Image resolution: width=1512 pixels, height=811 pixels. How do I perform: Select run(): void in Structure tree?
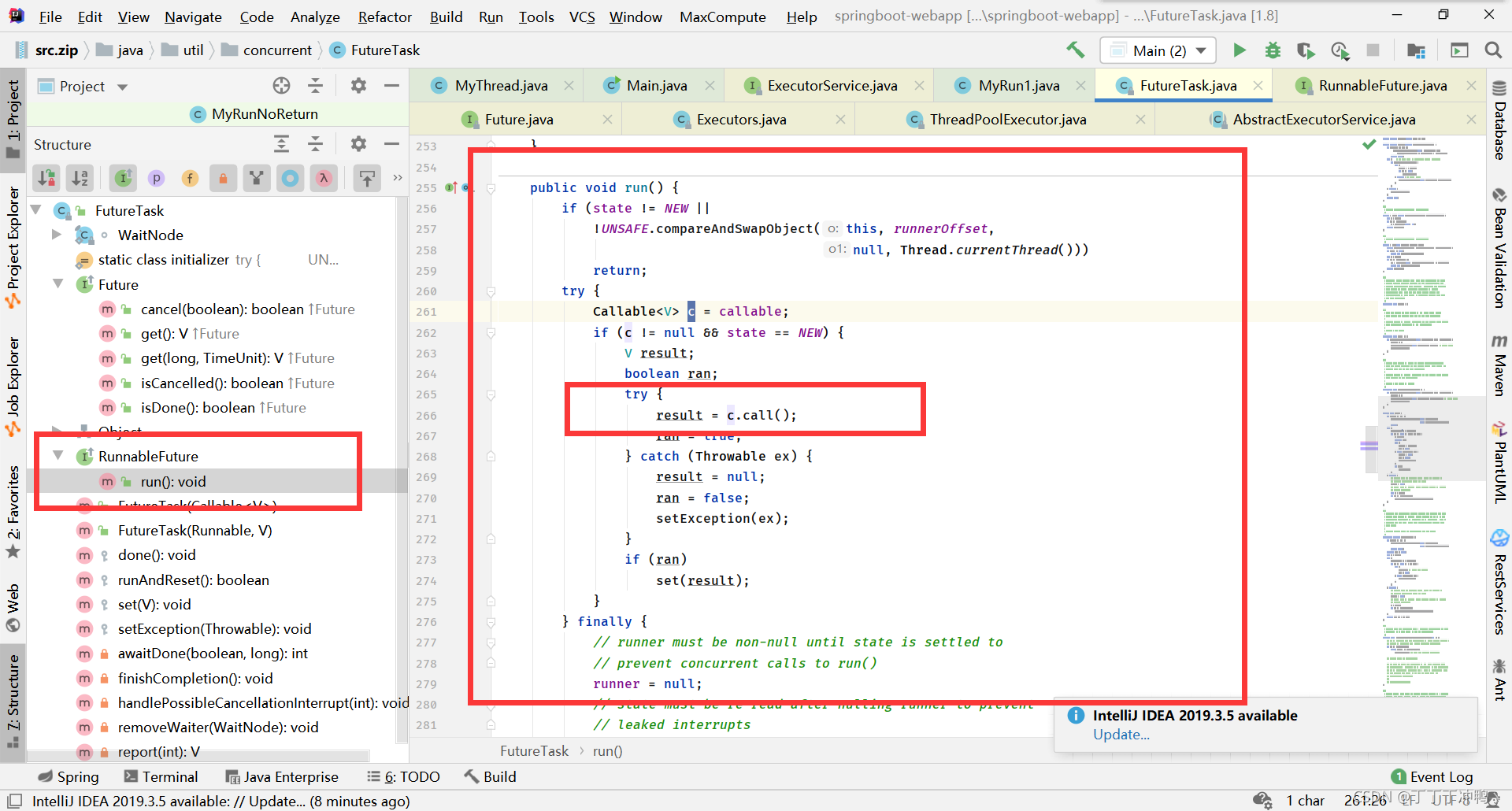point(172,481)
